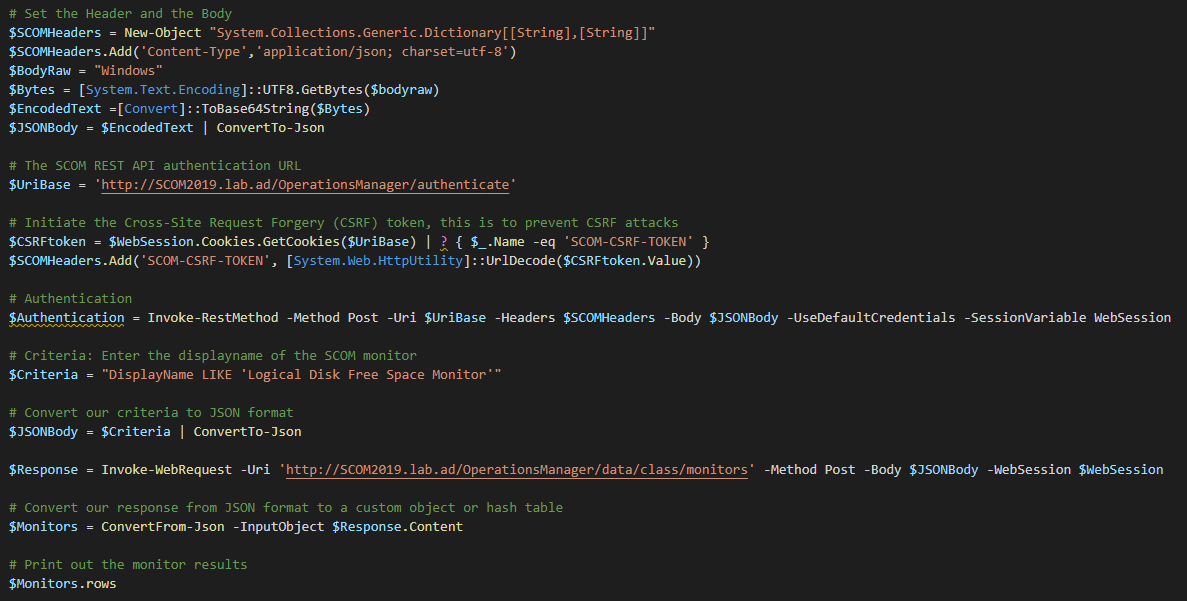Select the "Windows" string value

click(128, 70)
